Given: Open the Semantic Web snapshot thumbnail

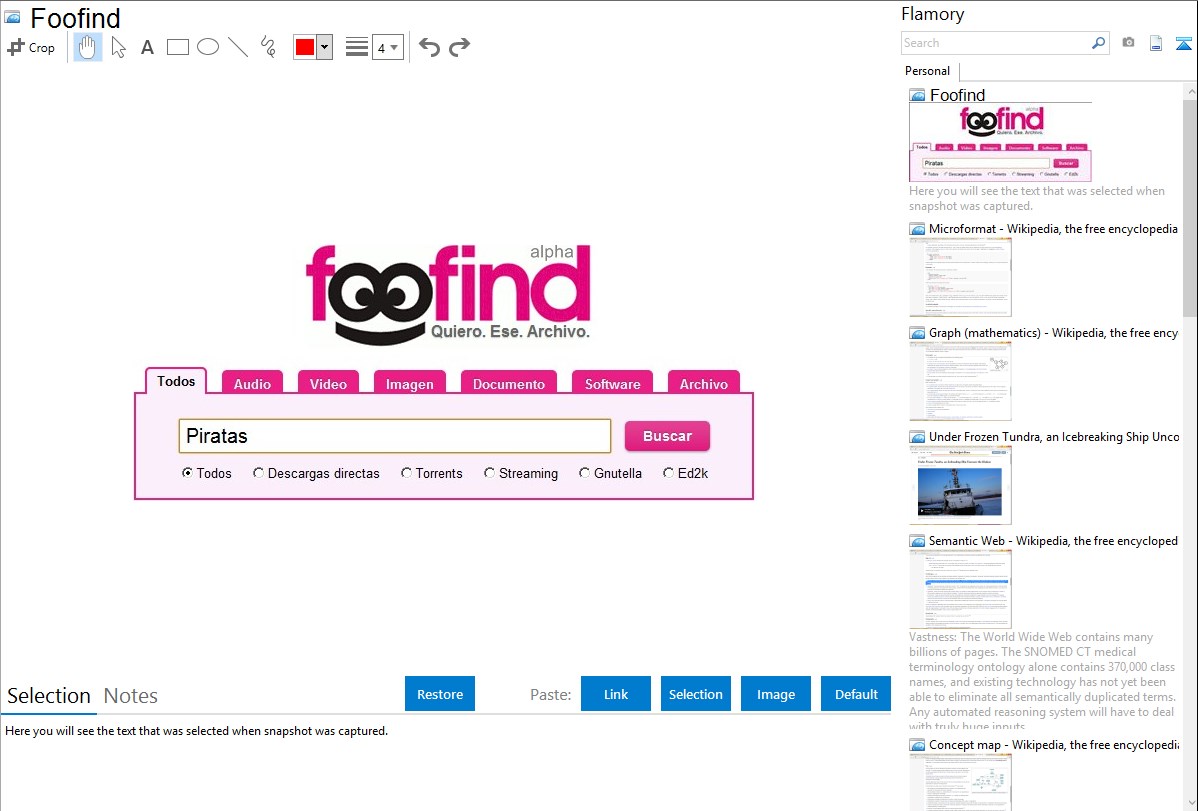Looking at the screenshot, I should pyautogui.click(x=960, y=589).
